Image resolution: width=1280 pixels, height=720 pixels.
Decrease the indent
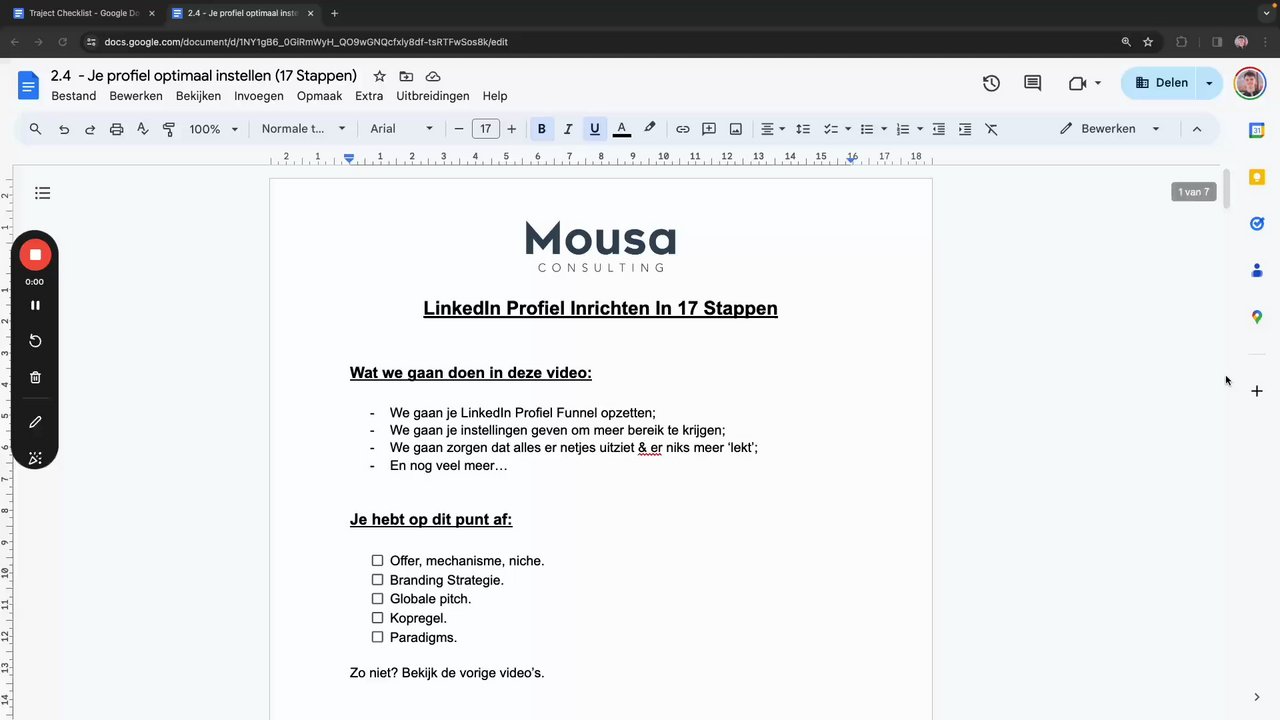pos(938,129)
